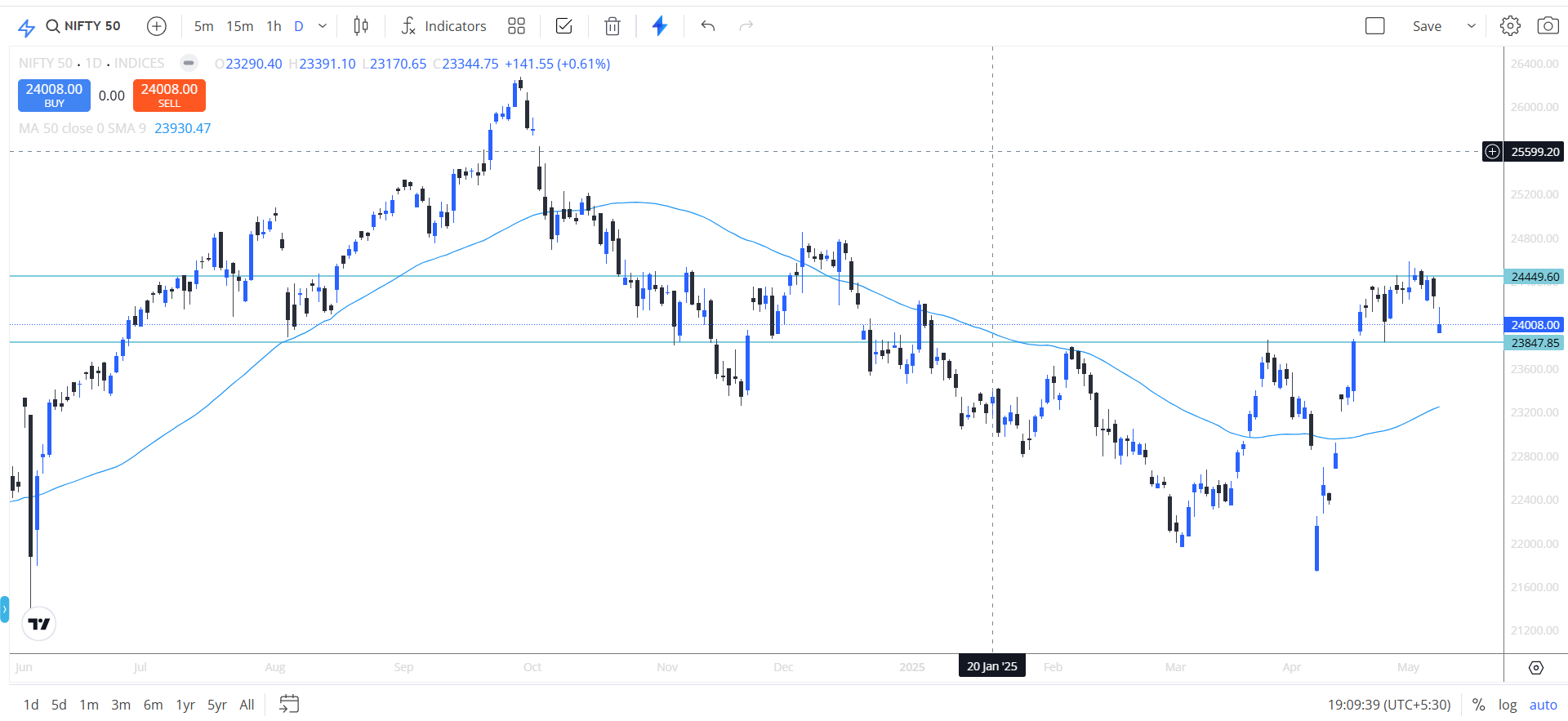The image size is (1568, 721).
Task: Click the TradingView logo badge
Action: point(38,625)
